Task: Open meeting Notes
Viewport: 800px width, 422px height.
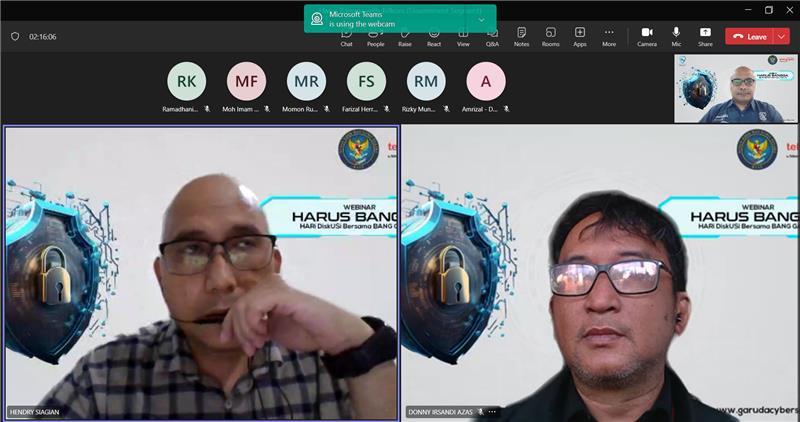Action: point(521,37)
